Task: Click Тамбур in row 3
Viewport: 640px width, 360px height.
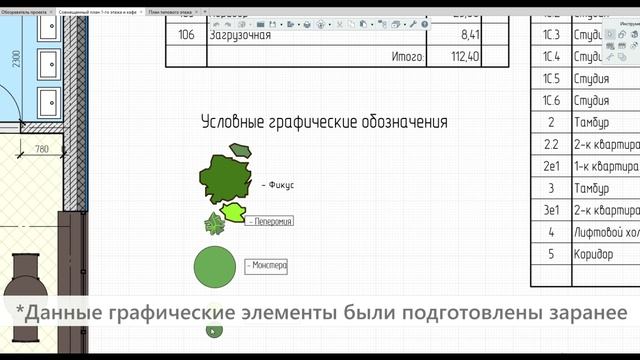Action: [591, 189]
